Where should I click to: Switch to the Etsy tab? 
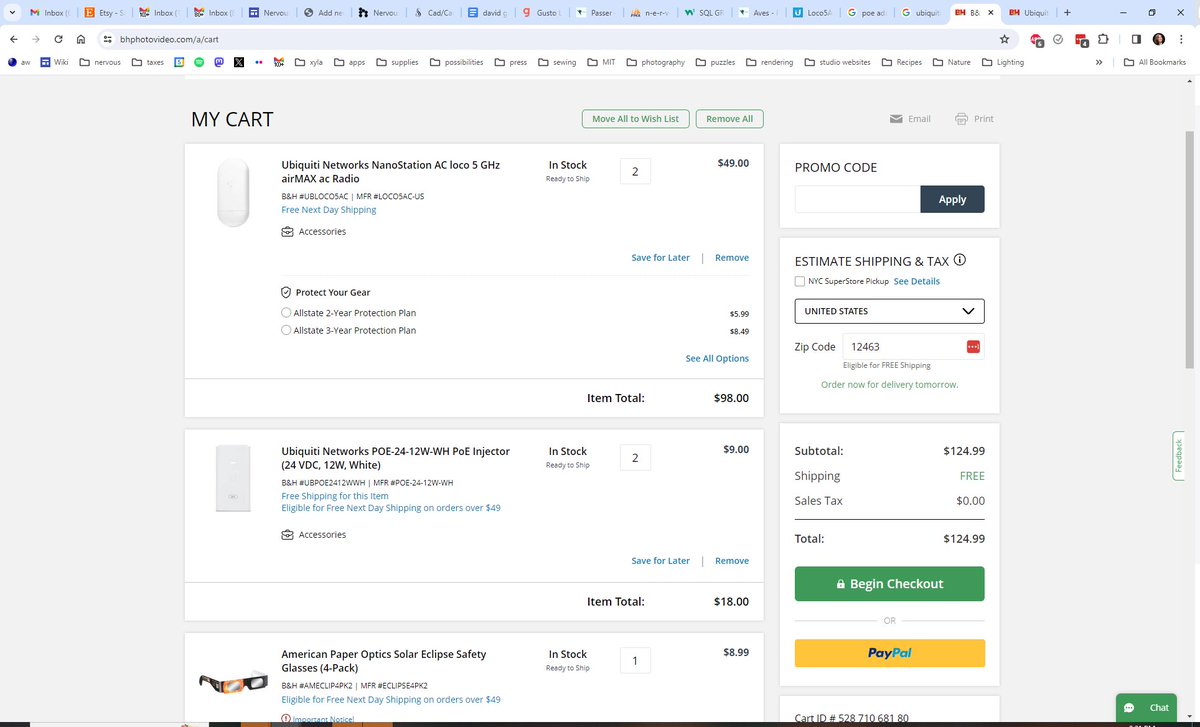point(104,13)
